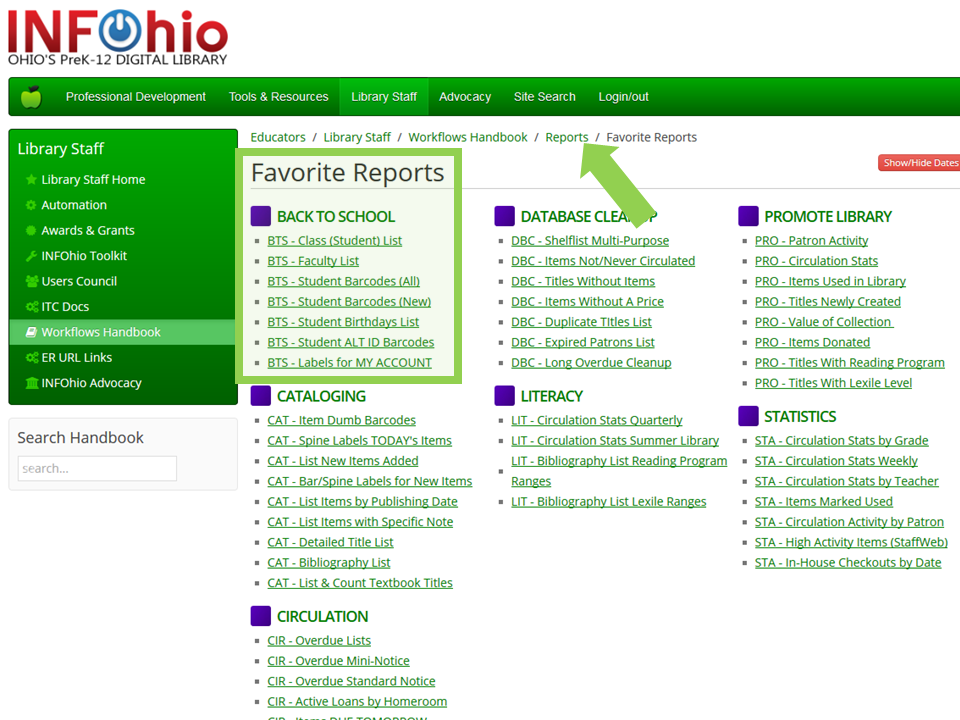Open STA - In-House Checkouts by Date
Image resolution: width=960 pixels, height=720 pixels.
[848, 563]
